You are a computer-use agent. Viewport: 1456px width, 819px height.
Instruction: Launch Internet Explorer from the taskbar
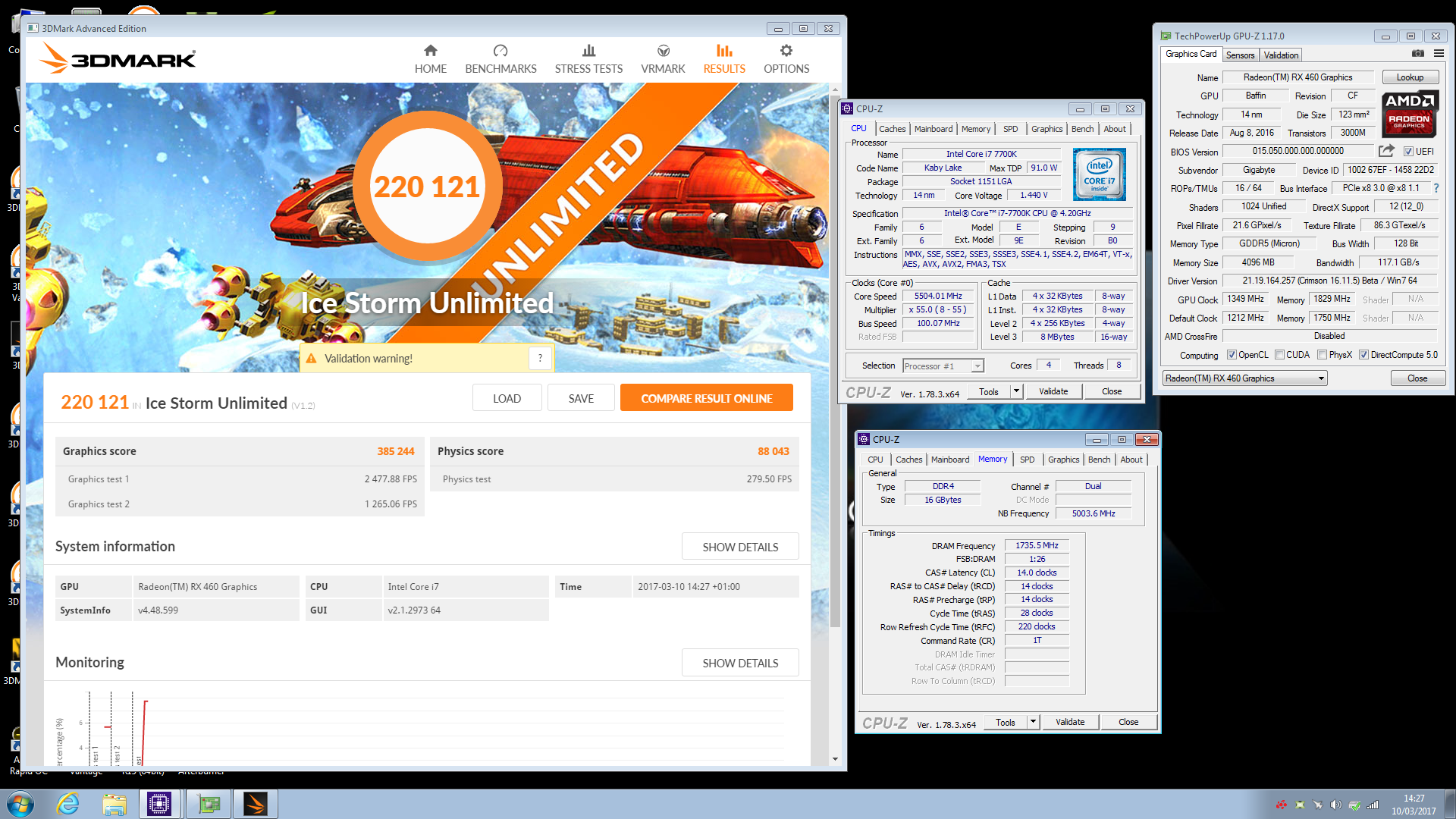pyautogui.click(x=68, y=804)
